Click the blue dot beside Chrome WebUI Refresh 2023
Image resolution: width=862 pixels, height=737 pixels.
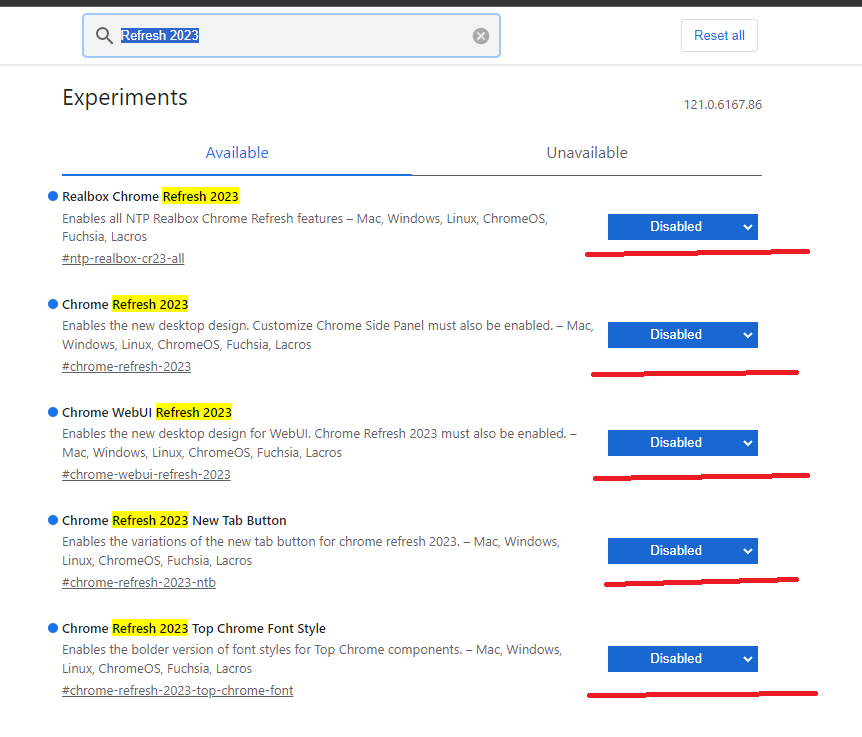pyautogui.click(x=53, y=412)
